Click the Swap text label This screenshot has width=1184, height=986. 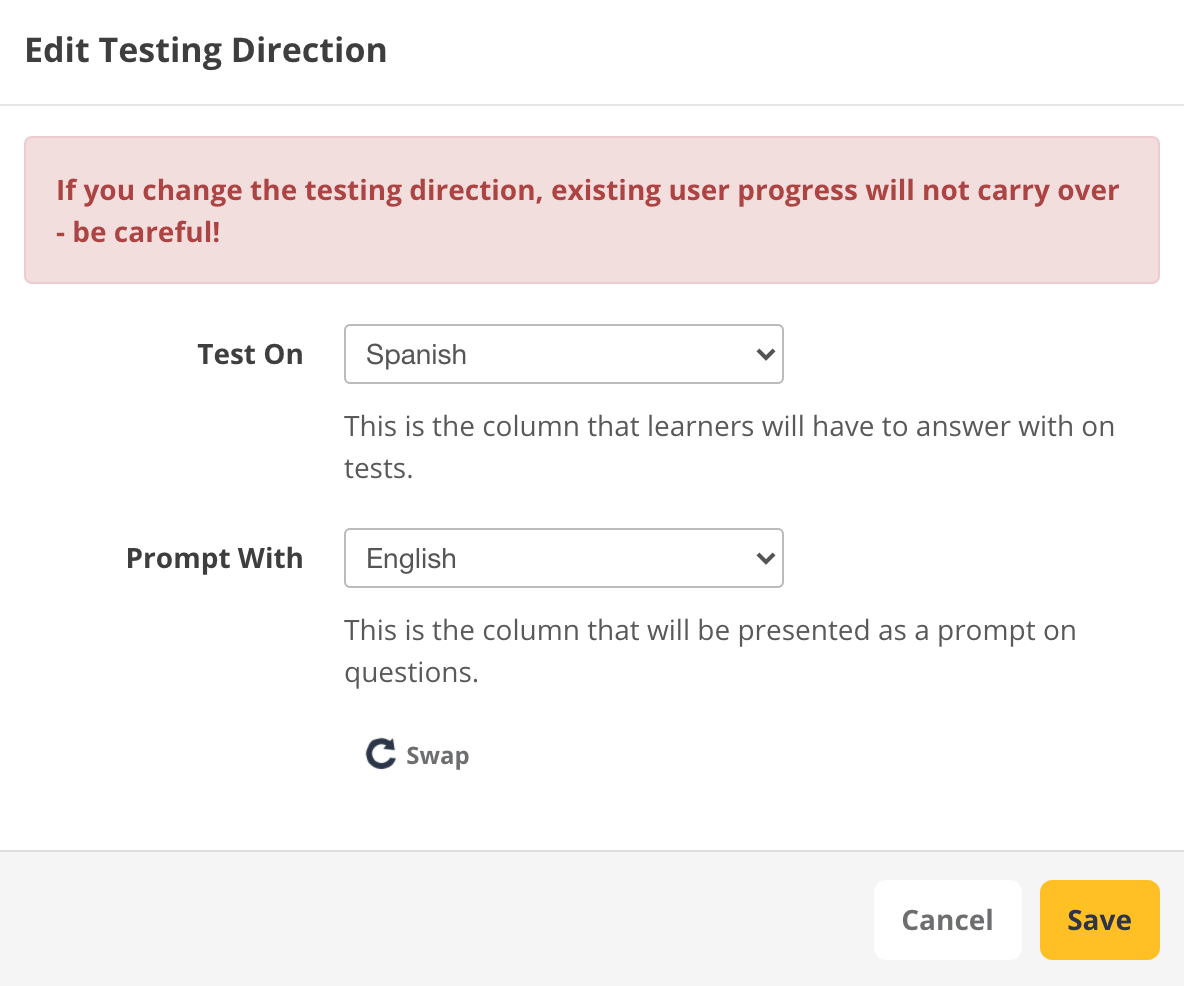[x=437, y=756]
